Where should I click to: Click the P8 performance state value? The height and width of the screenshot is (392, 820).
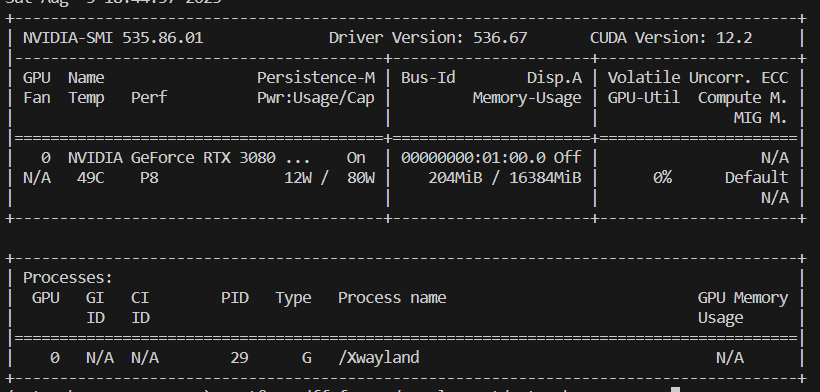[149, 178]
